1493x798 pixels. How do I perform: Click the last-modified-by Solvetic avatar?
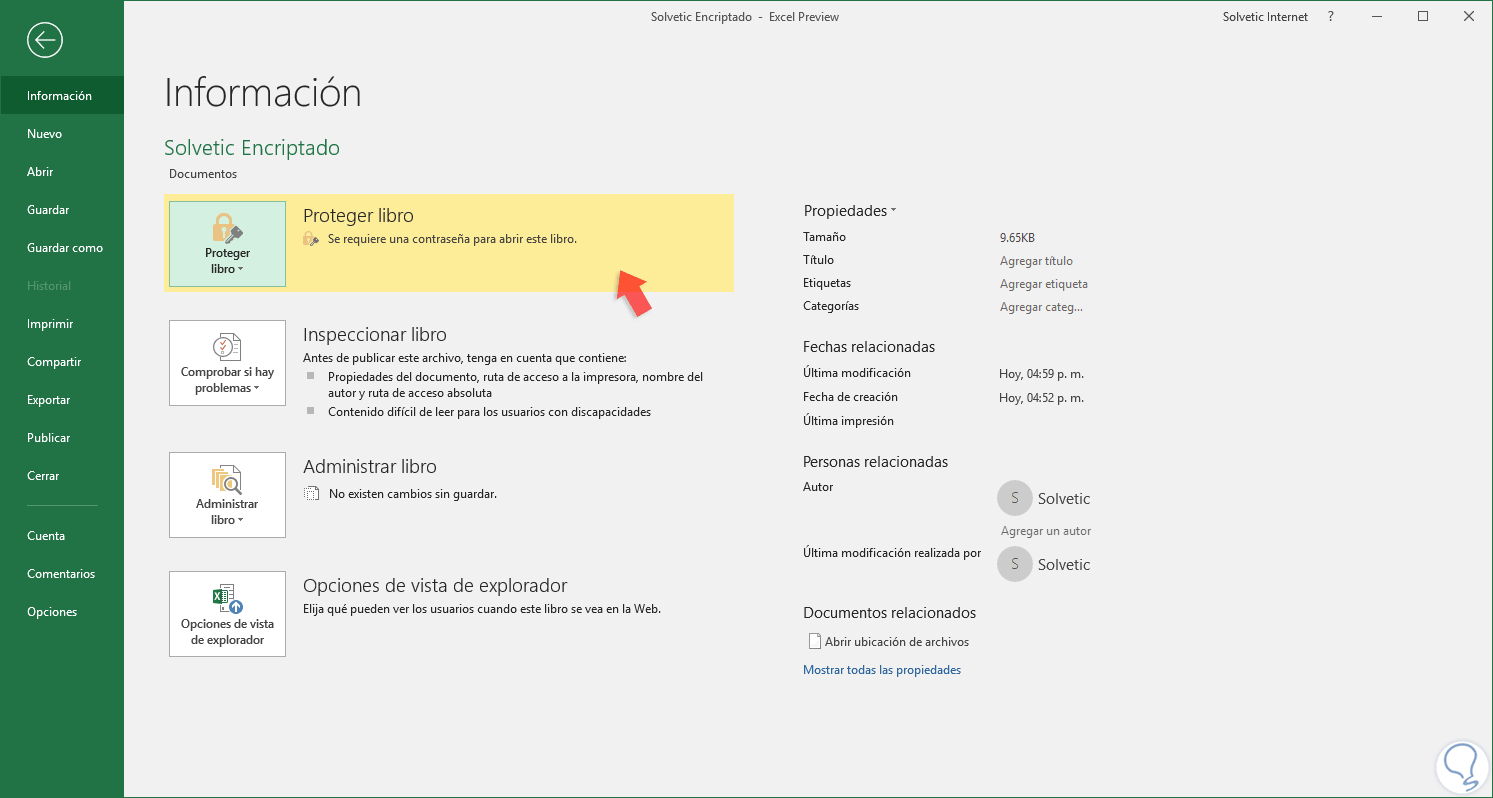(x=1015, y=564)
